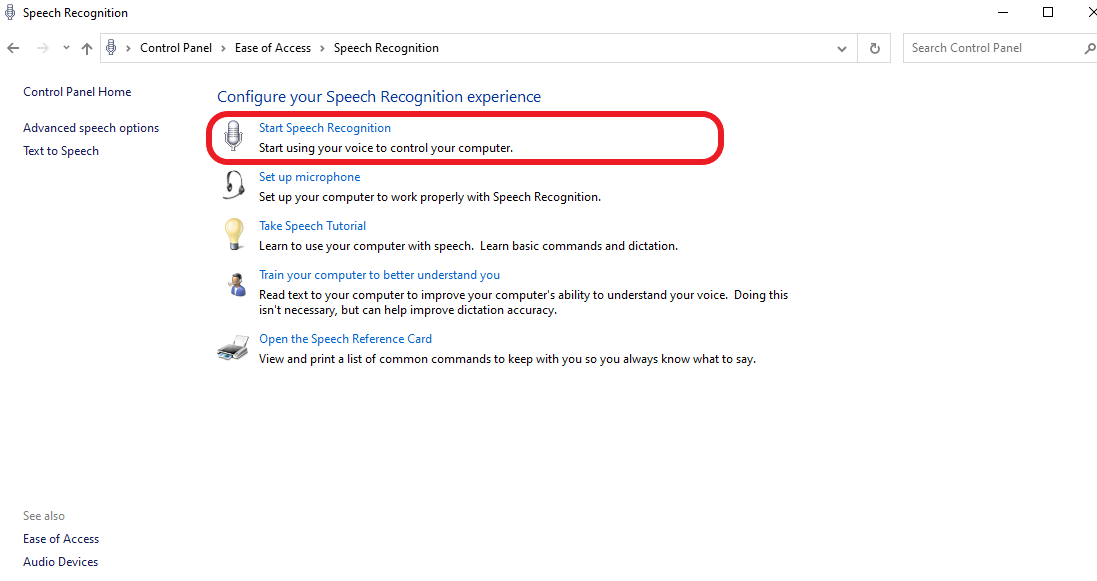Open Train your computer to better understand you
The height and width of the screenshot is (581, 1097).
379,275
